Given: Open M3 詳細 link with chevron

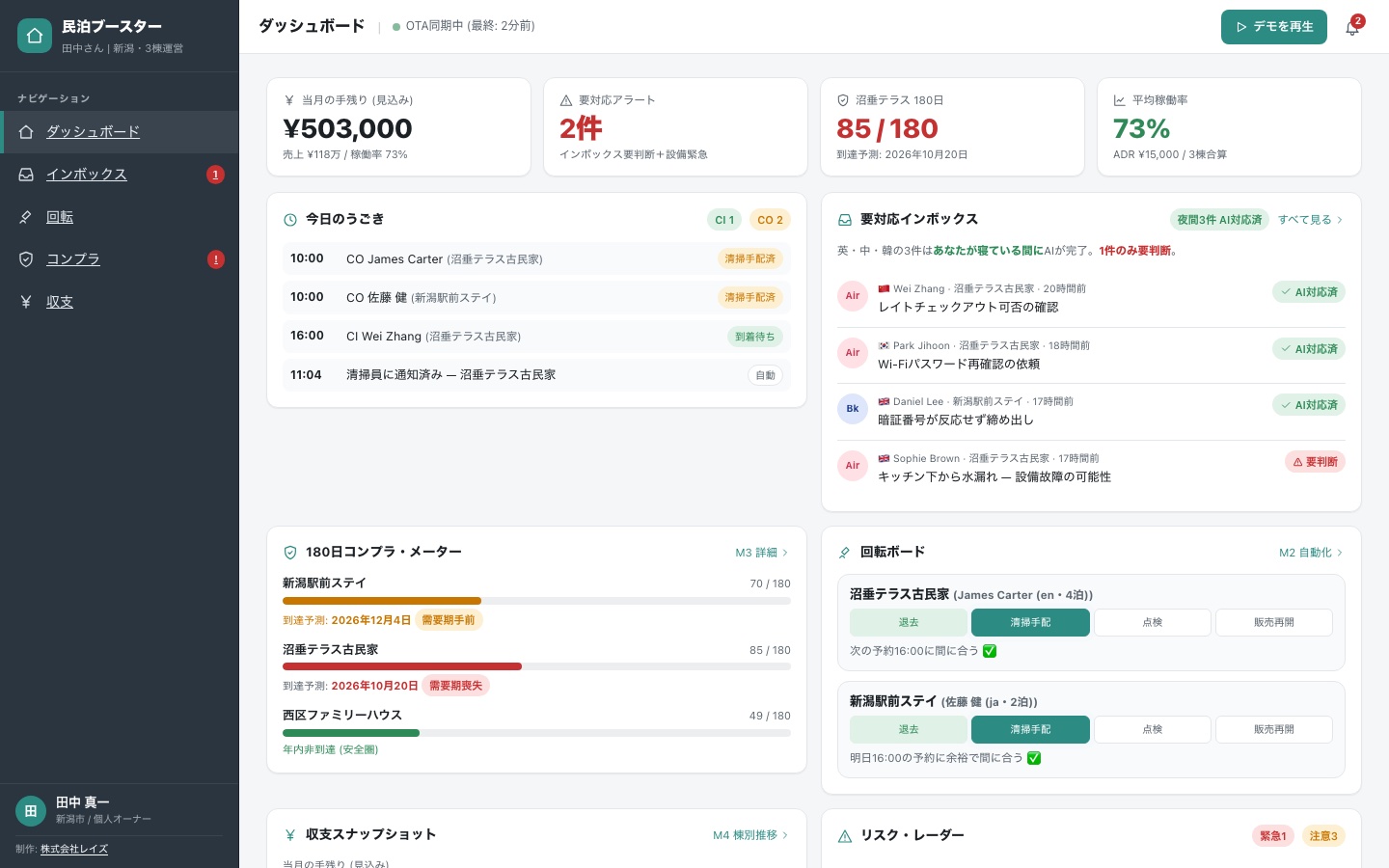Looking at the screenshot, I should click(x=762, y=553).
